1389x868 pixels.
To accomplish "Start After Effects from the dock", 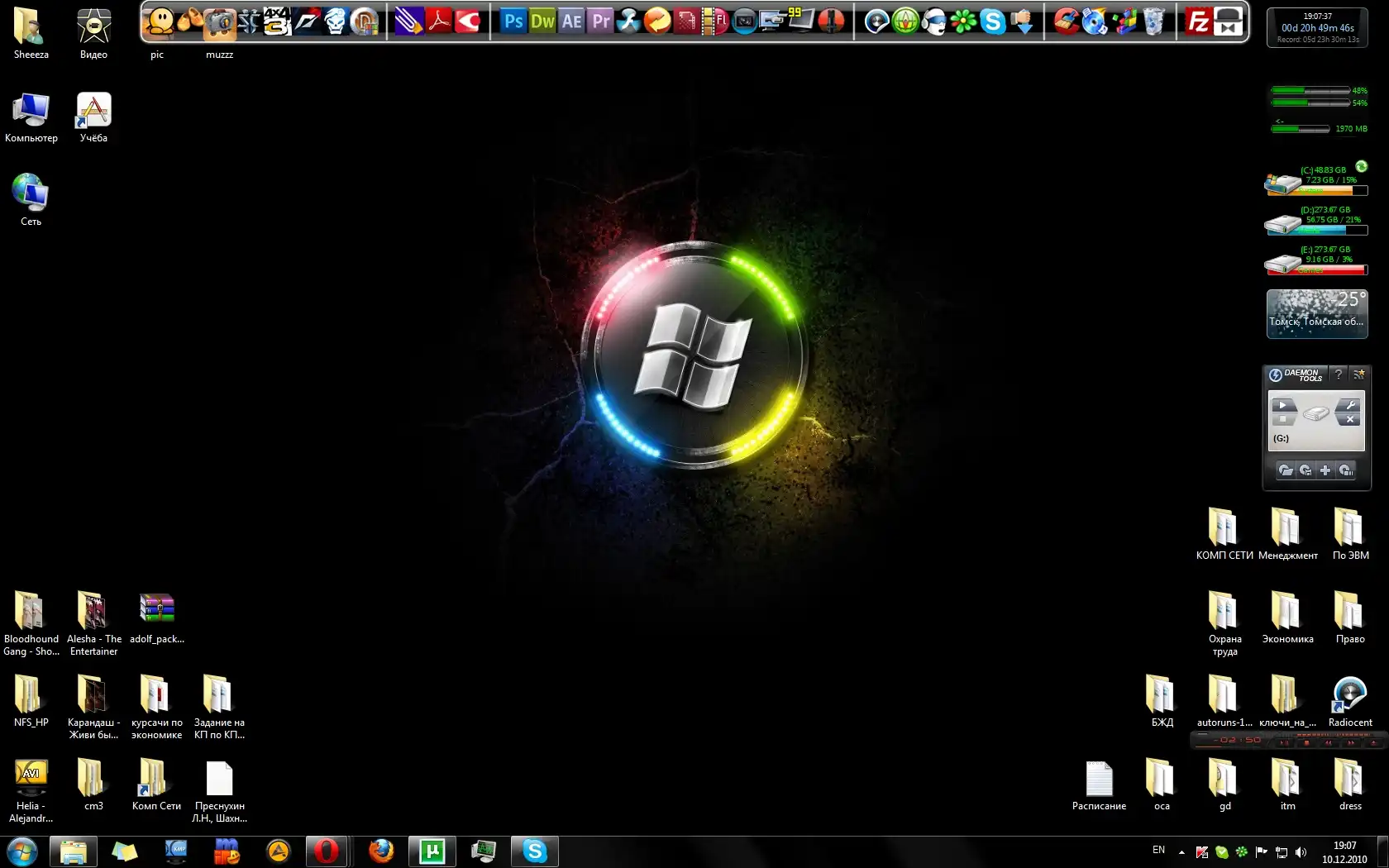I will pyautogui.click(x=572, y=21).
